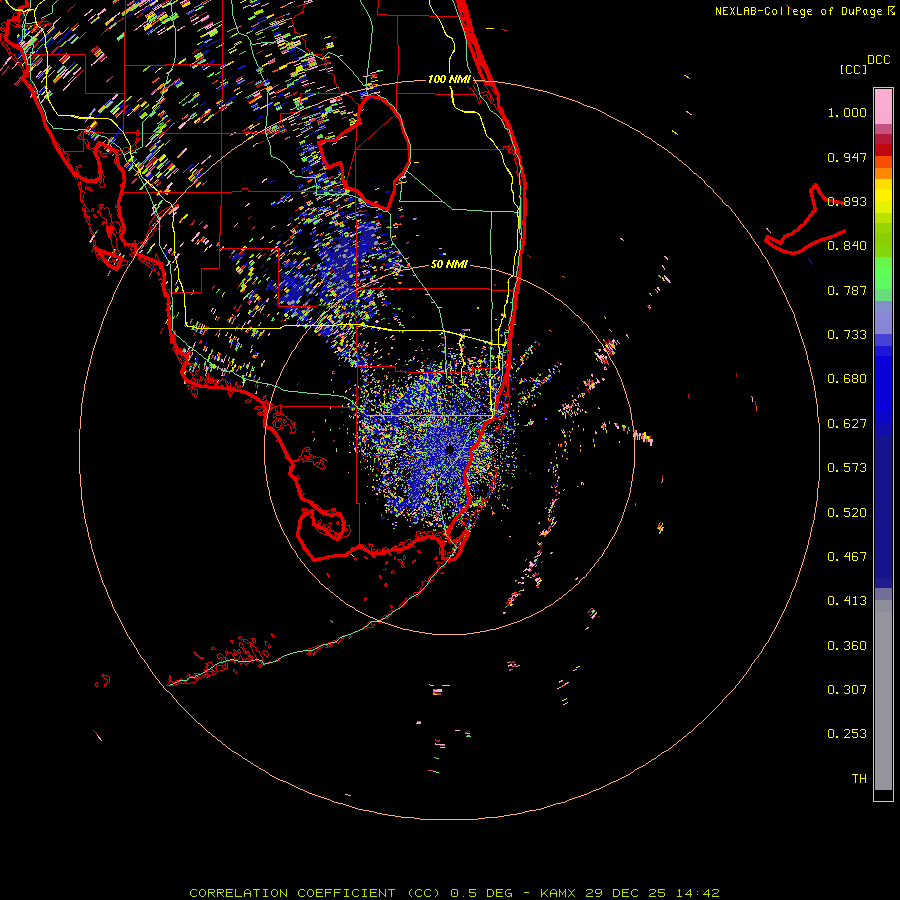Image resolution: width=900 pixels, height=900 pixels.
Task: Select the 0.627 scale value
Action: click(847, 424)
